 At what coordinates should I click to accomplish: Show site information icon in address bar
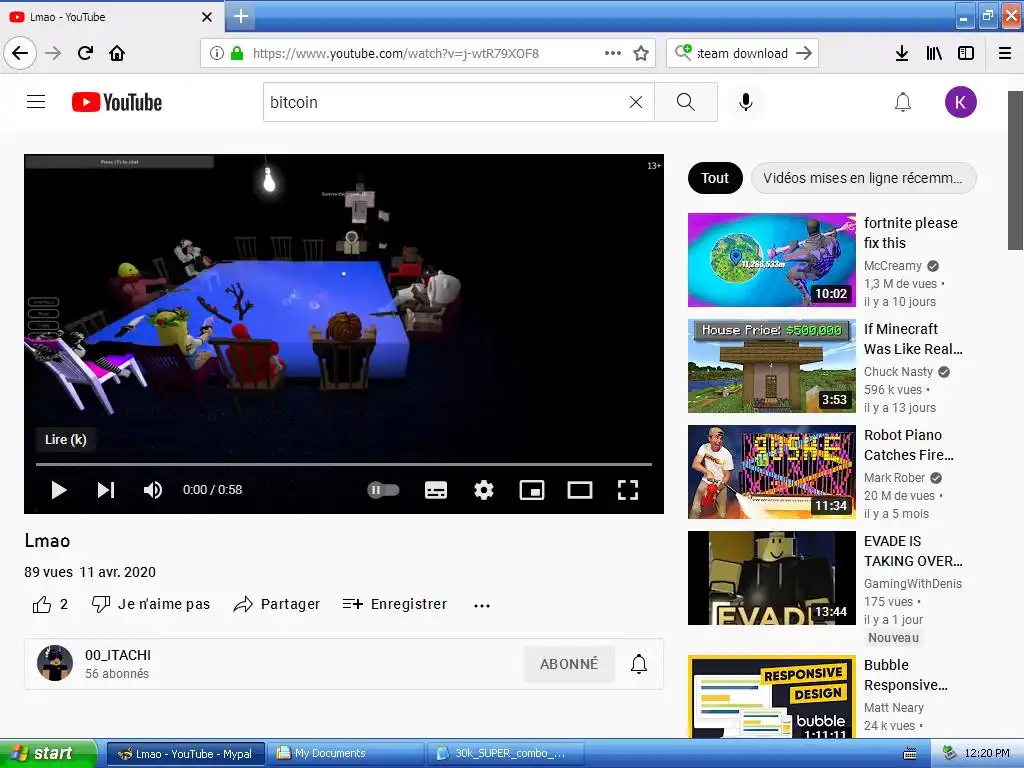tap(217, 53)
